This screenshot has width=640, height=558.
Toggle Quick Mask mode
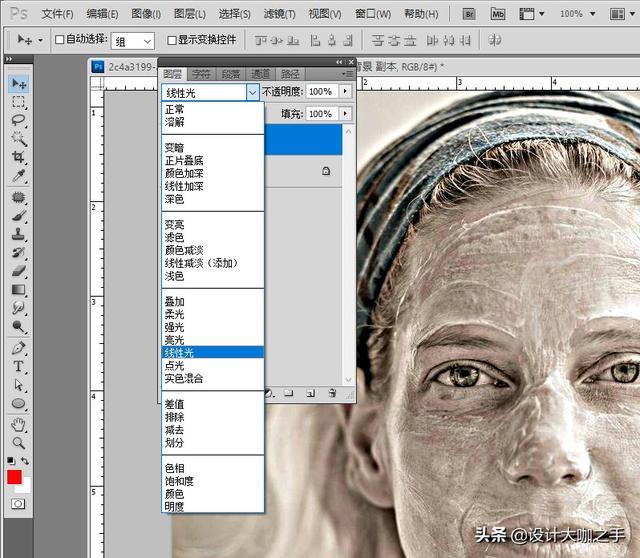[18, 504]
